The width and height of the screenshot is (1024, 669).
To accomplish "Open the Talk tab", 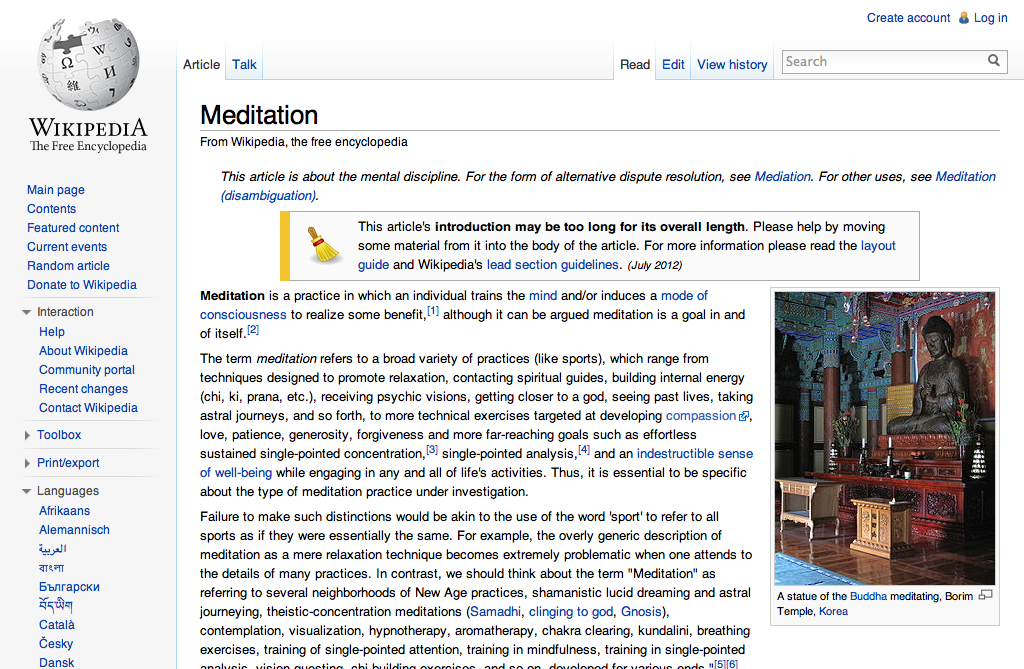I will tap(244, 65).
